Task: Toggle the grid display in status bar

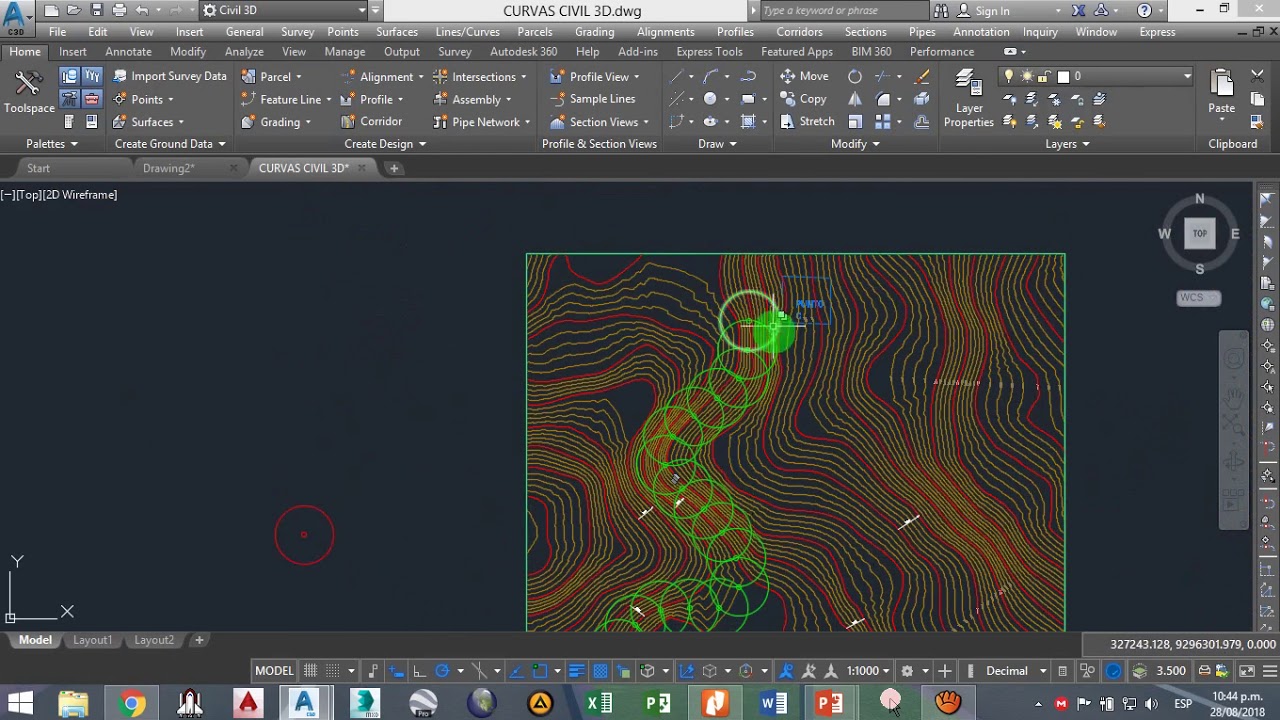Action: 311,671
